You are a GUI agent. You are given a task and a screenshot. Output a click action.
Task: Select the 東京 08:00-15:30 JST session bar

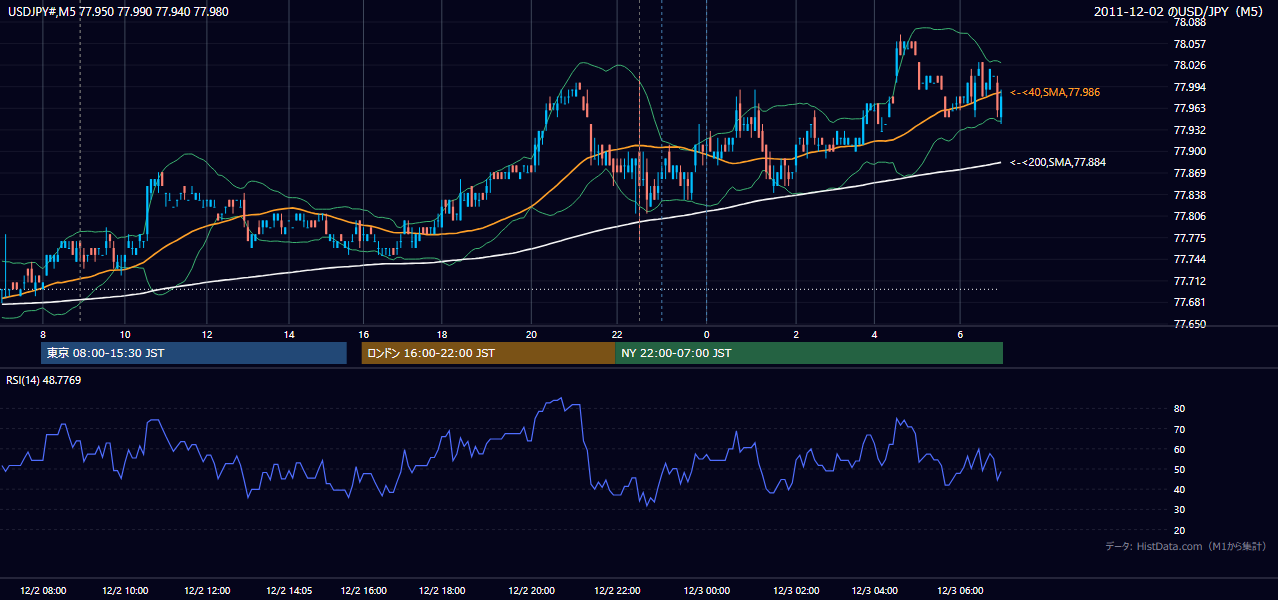click(194, 353)
